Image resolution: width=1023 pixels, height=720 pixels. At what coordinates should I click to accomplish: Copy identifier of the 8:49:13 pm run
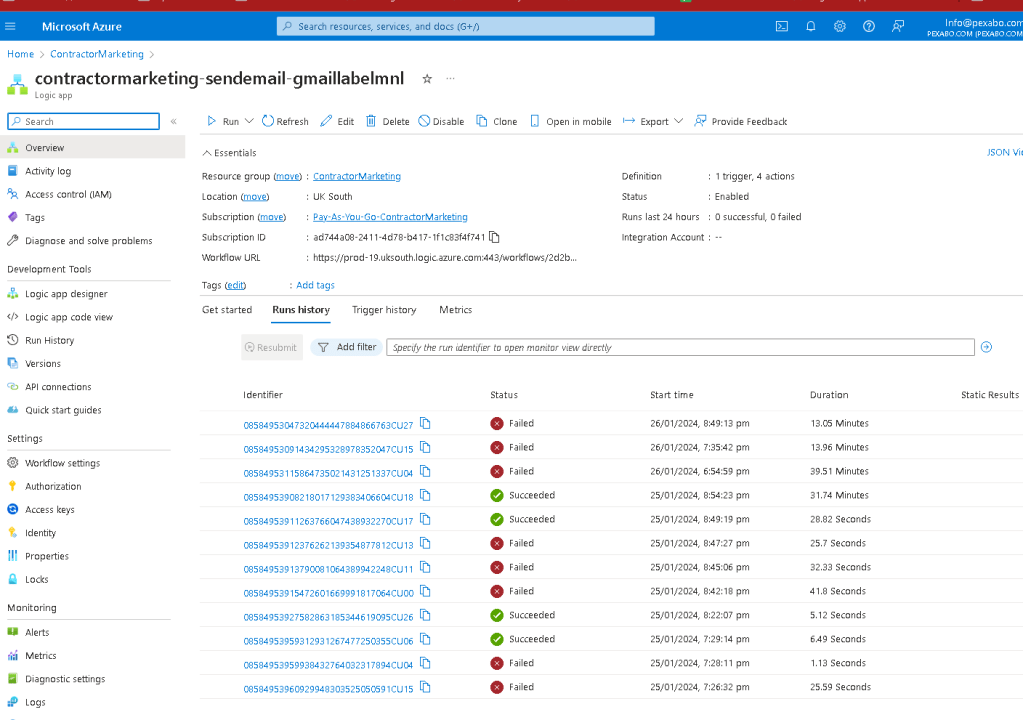425,423
